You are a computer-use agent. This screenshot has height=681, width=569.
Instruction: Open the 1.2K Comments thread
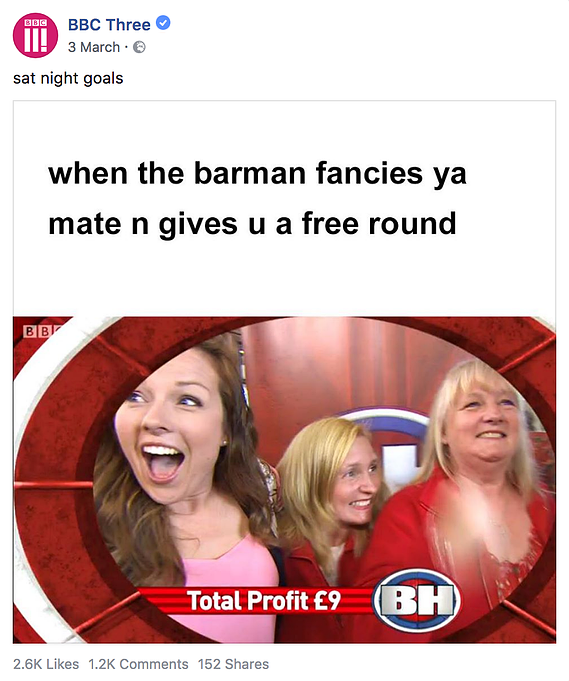[139, 664]
